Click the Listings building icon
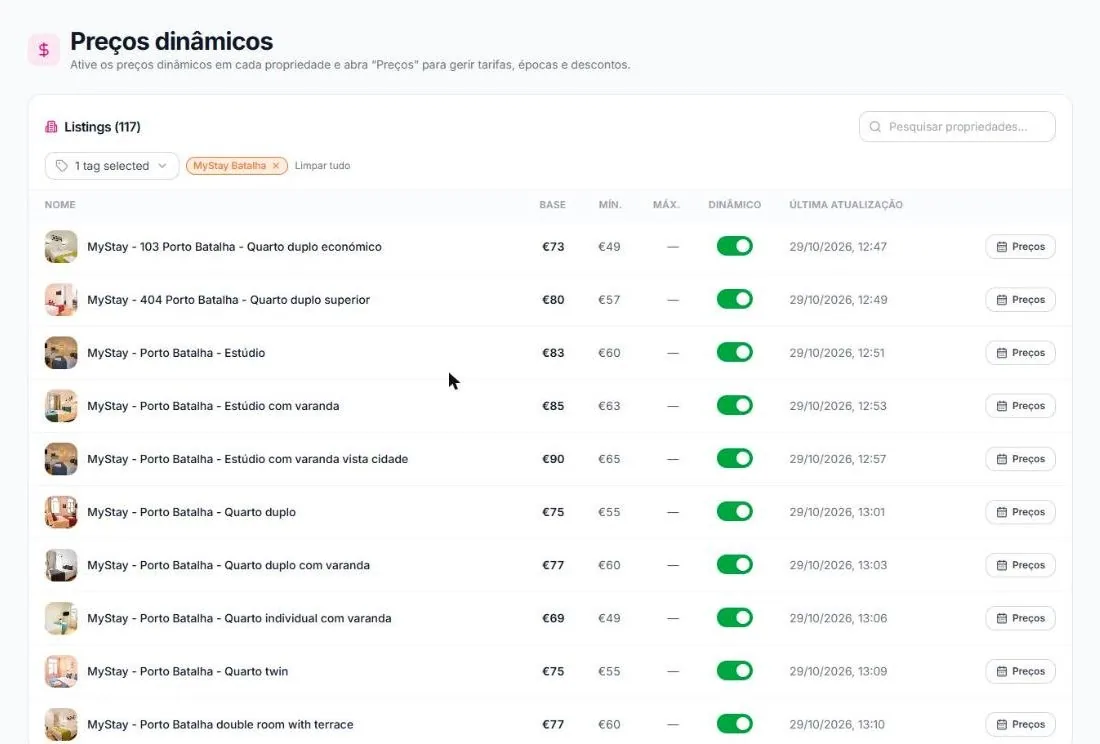This screenshot has height=744, width=1100. pyautogui.click(x=51, y=127)
